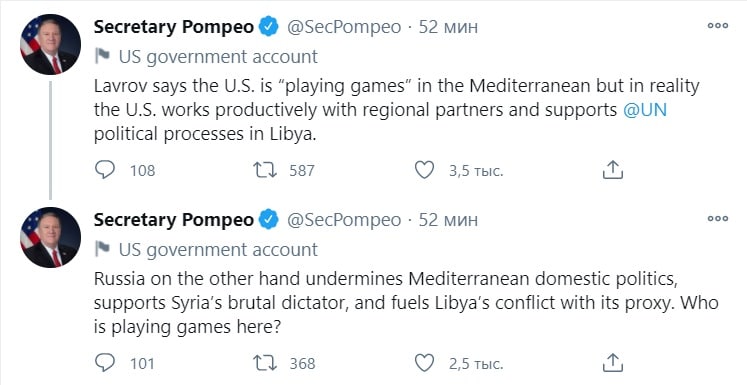View Pompeo's profile photo on second tweet
The width and height of the screenshot is (747, 385).
click(x=50, y=237)
